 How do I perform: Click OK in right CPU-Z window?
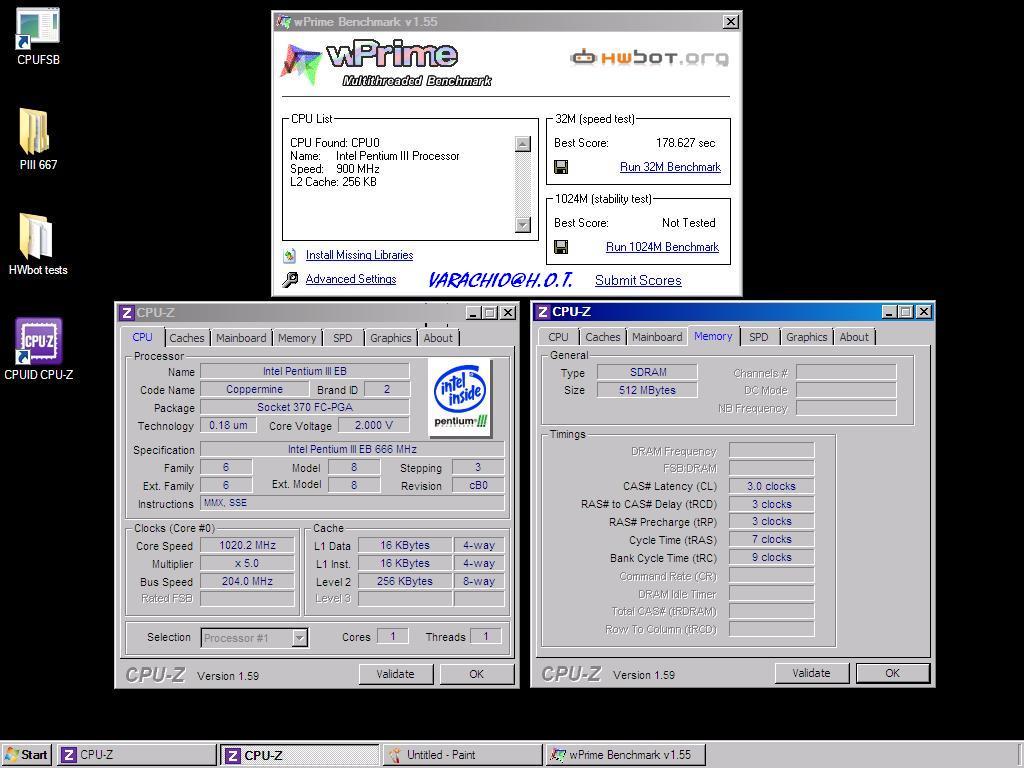tap(893, 673)
